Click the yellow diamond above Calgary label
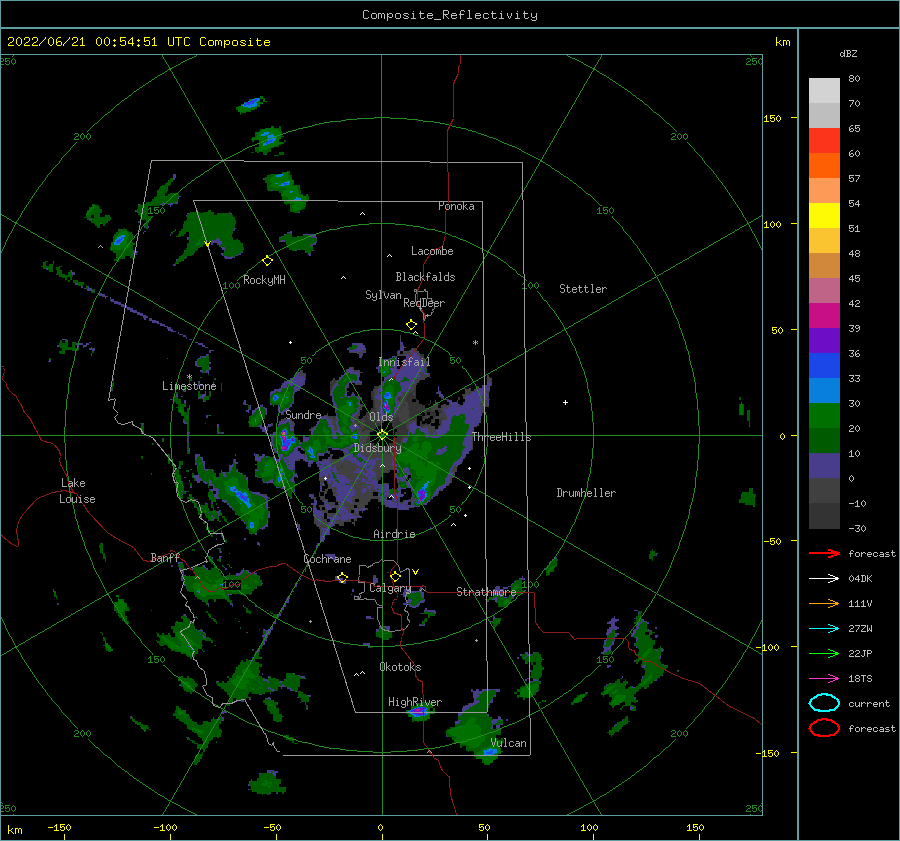The width and height of the screenshot is (900, 841). [395, 576]
